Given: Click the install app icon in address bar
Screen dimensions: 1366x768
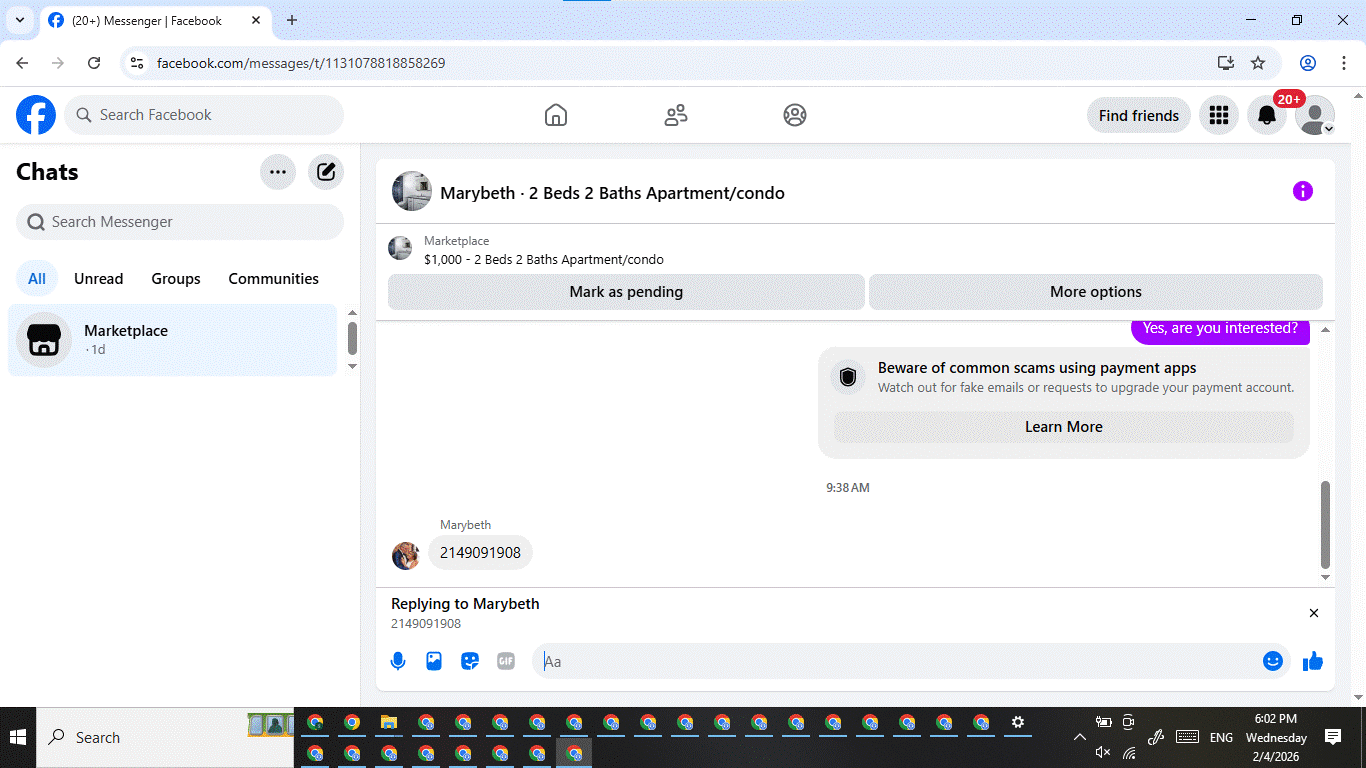Looking at the screenshot, I should point(1225,63).
